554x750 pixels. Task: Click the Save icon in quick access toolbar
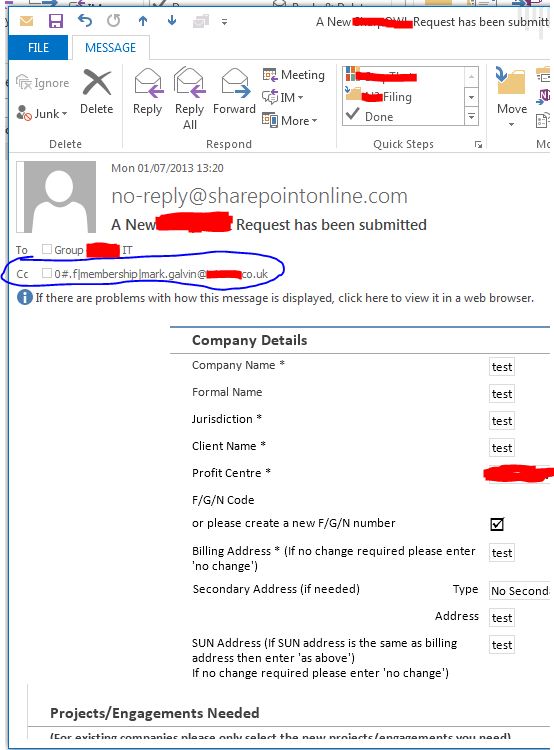point(56,21)
